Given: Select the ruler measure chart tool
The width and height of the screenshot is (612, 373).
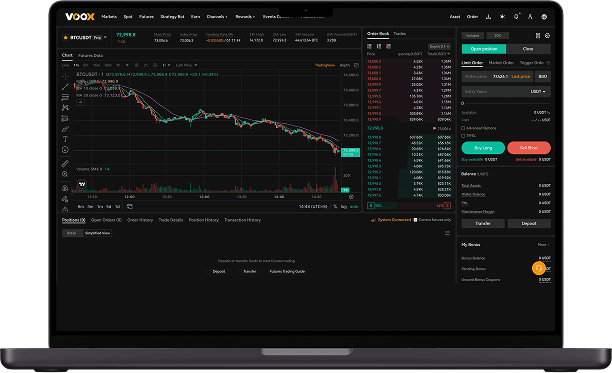Looking at the screenshot, I should pos(65,163).
